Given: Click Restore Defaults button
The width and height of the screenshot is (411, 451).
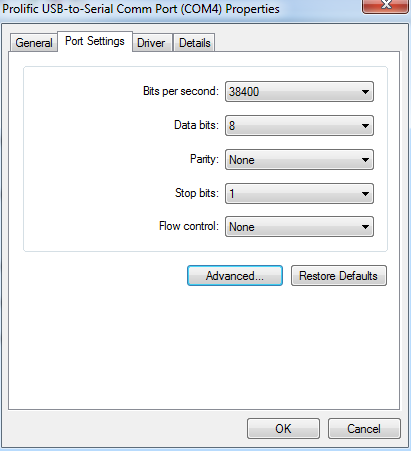Looking at the screenshot, I should (339, 276).
